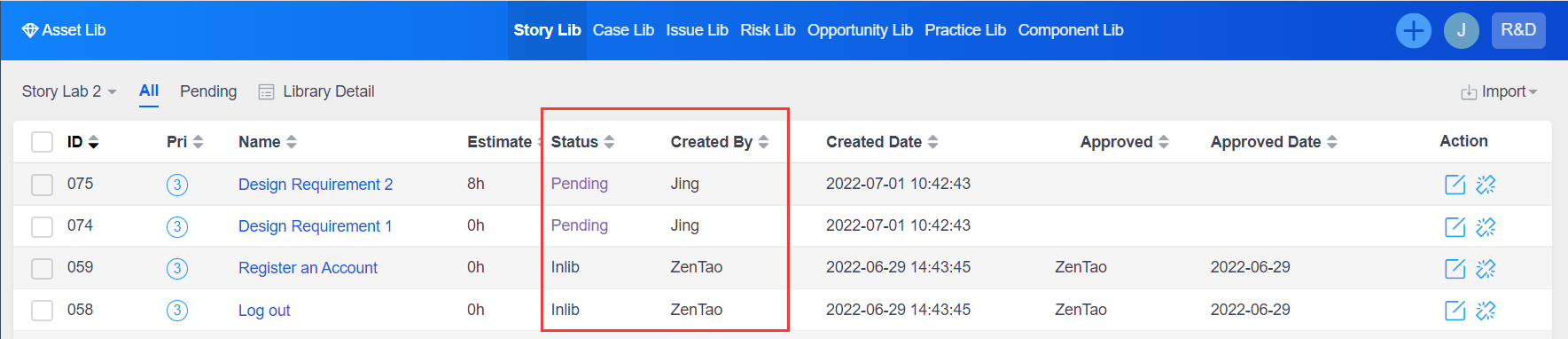The width and height of the screenshot is (1568, 339).
Task: Open the Import dropdown menu
Action: pyautogui.click(x=1499, y=91)
